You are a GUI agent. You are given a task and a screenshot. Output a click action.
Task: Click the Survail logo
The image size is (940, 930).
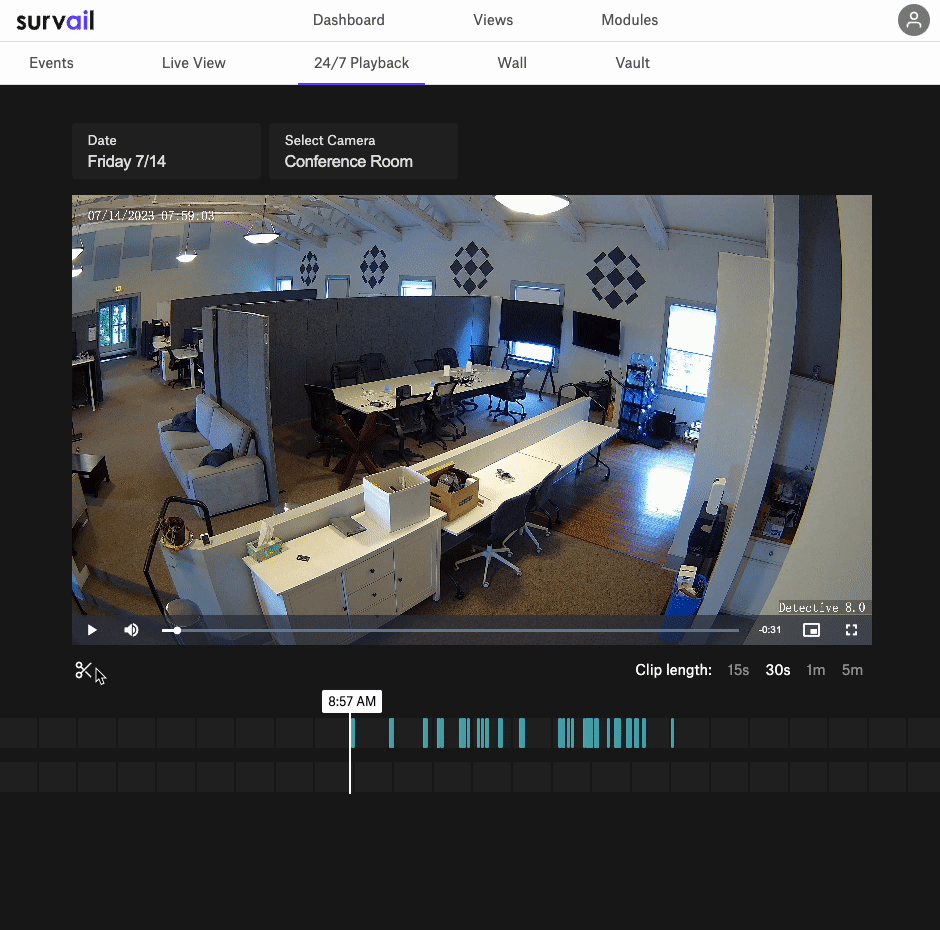pos(55,20)
